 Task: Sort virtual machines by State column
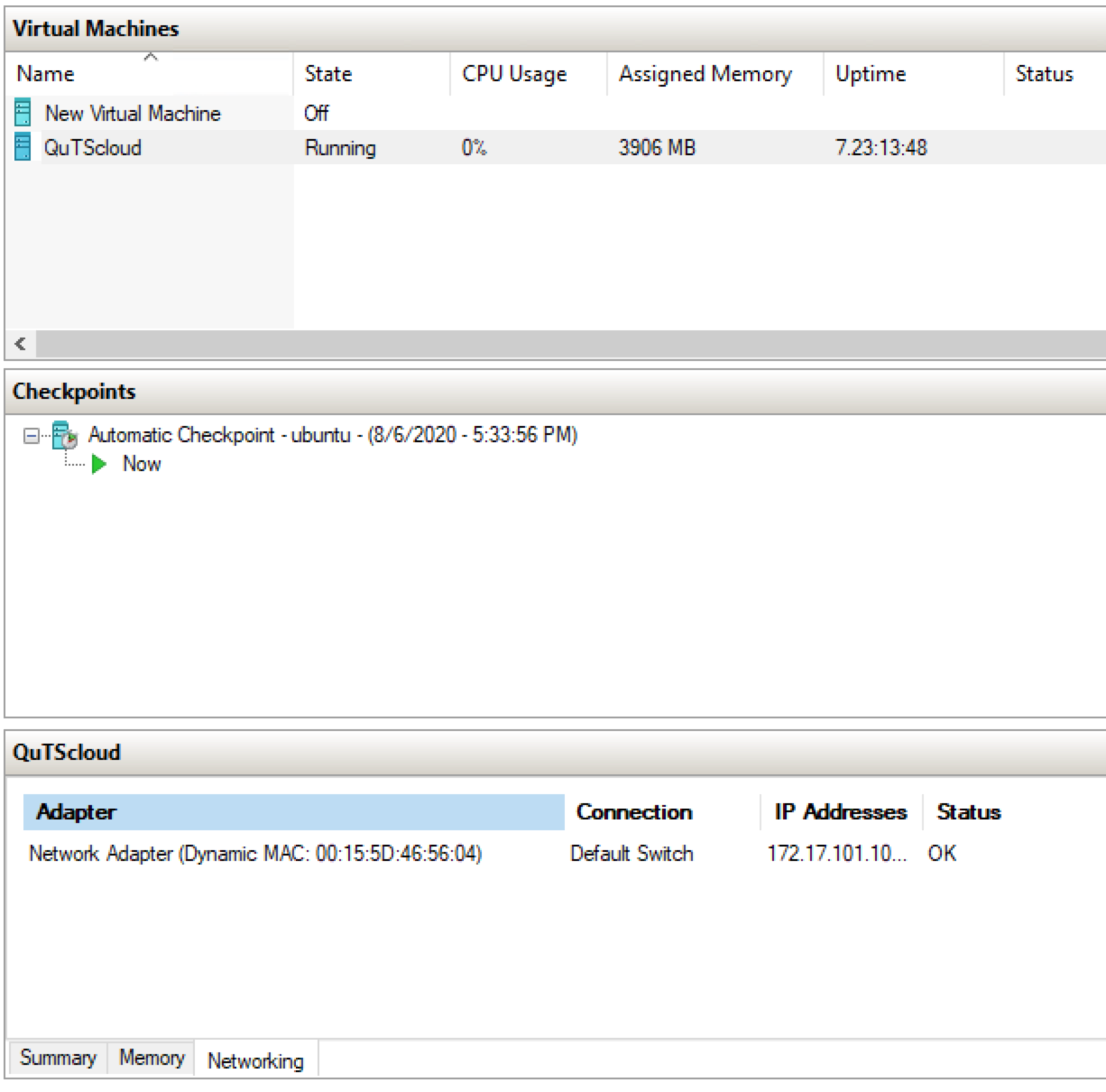point(372,74)
